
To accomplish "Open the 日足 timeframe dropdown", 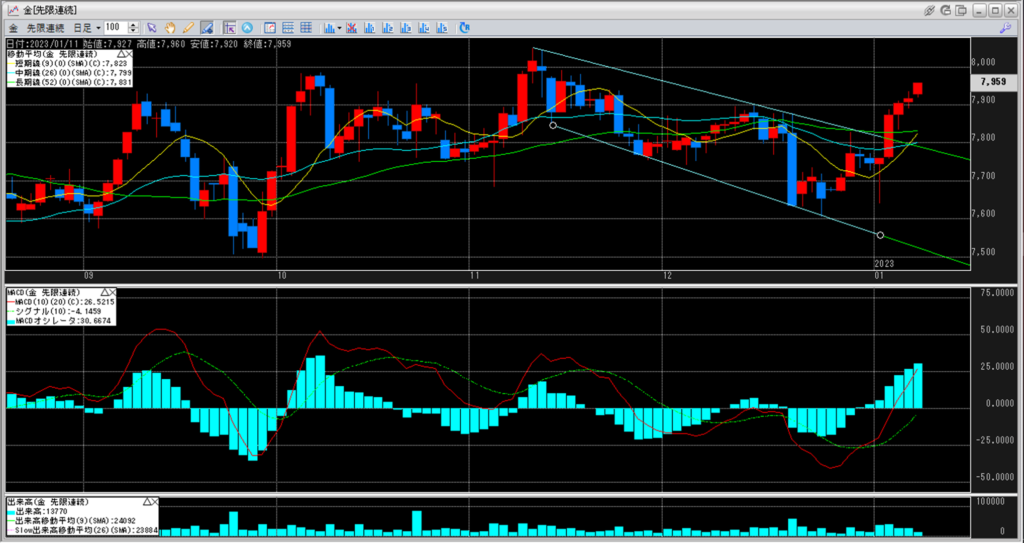I will click(x=87, y=27).
